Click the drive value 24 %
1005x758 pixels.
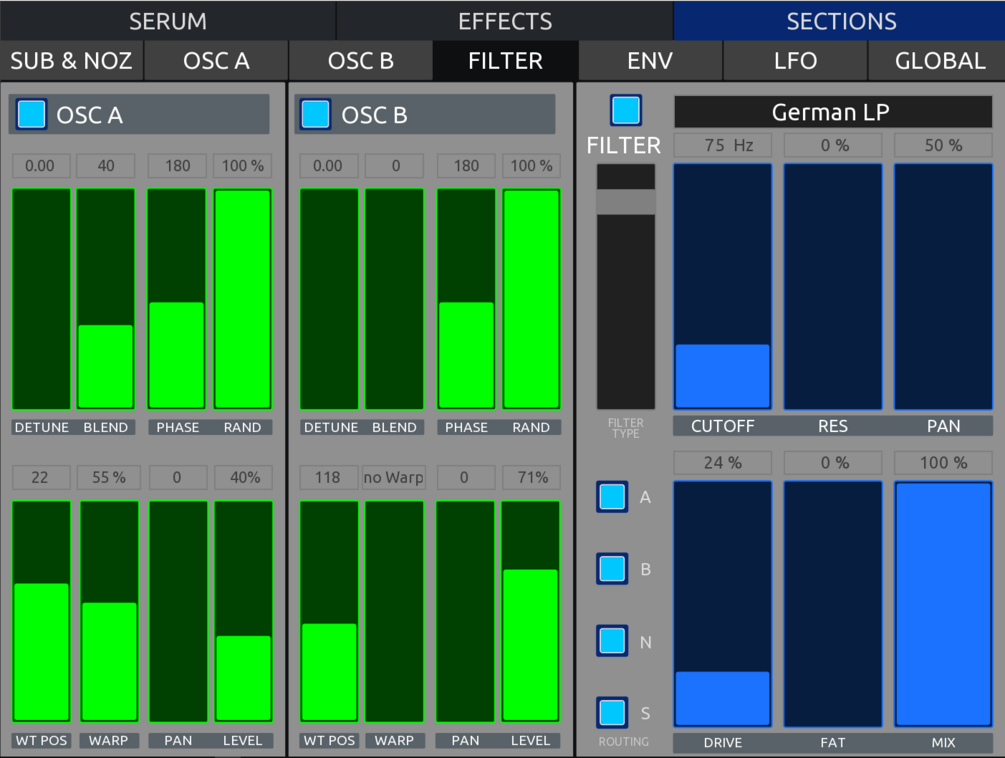coord(722,463)
